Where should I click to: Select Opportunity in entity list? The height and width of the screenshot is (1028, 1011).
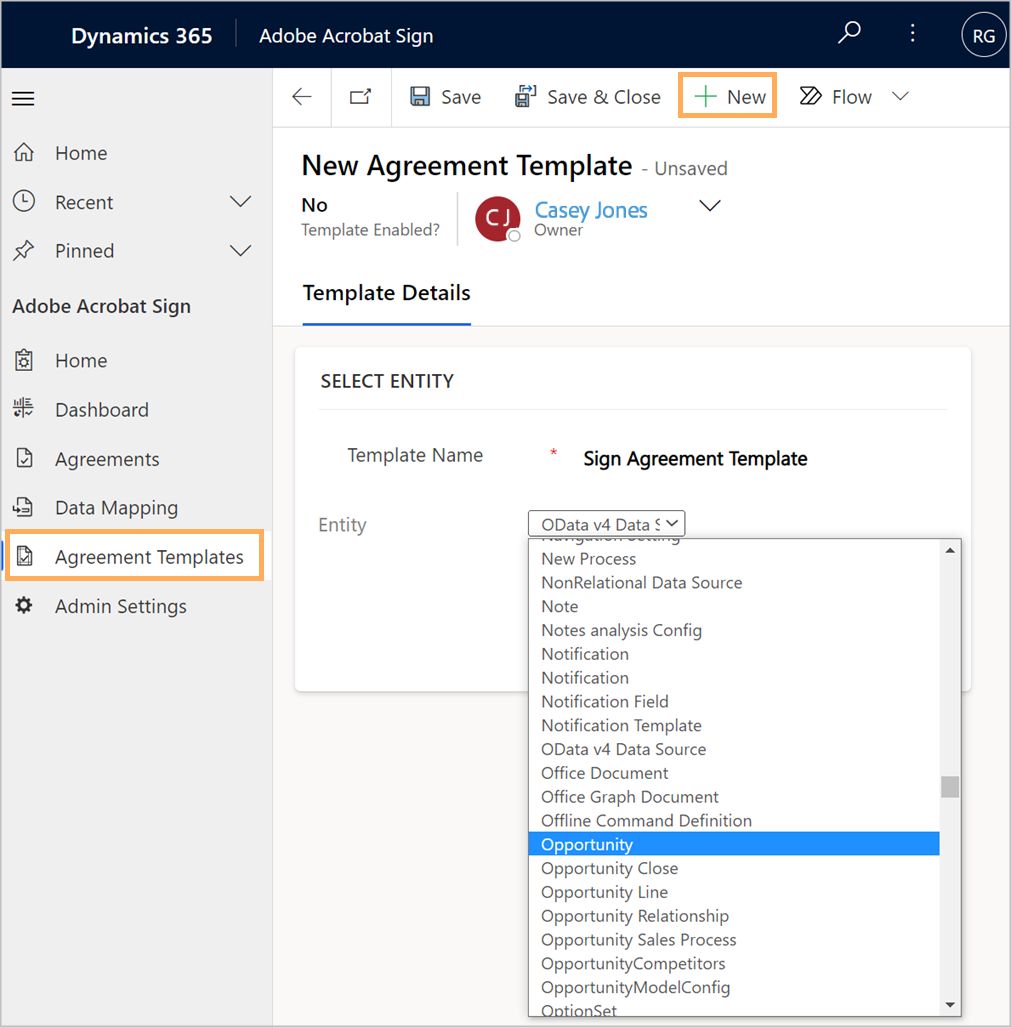pyautogui.click(x=734, y=844)
